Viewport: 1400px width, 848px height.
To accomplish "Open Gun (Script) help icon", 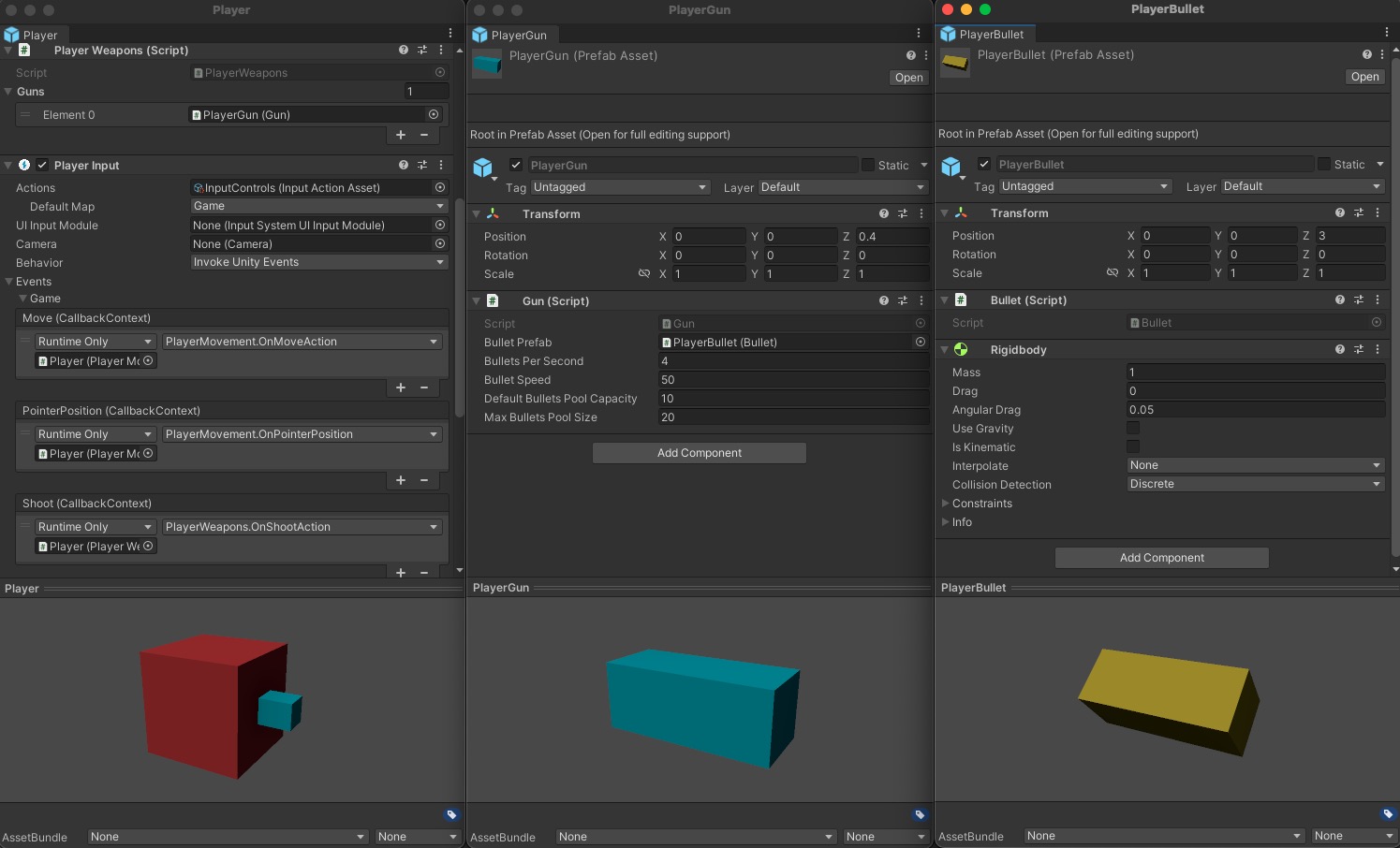I will (884, 300).
